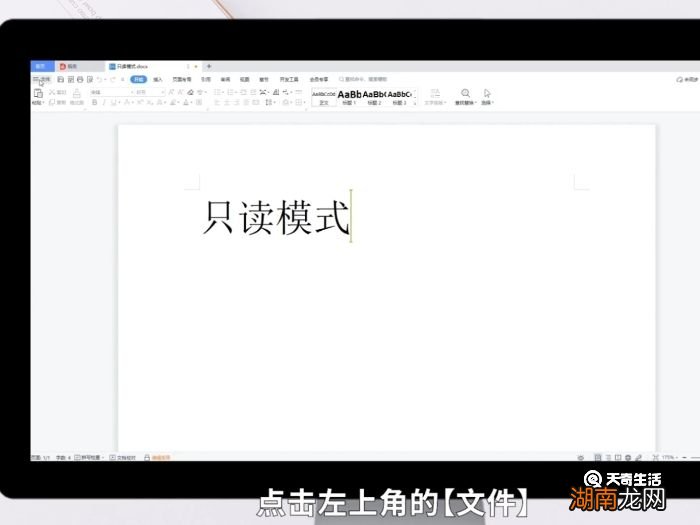The width and height of the screenshot is (700, 525).
Task: Click the Justify alignment icon
Action: [x=246, y=102]
